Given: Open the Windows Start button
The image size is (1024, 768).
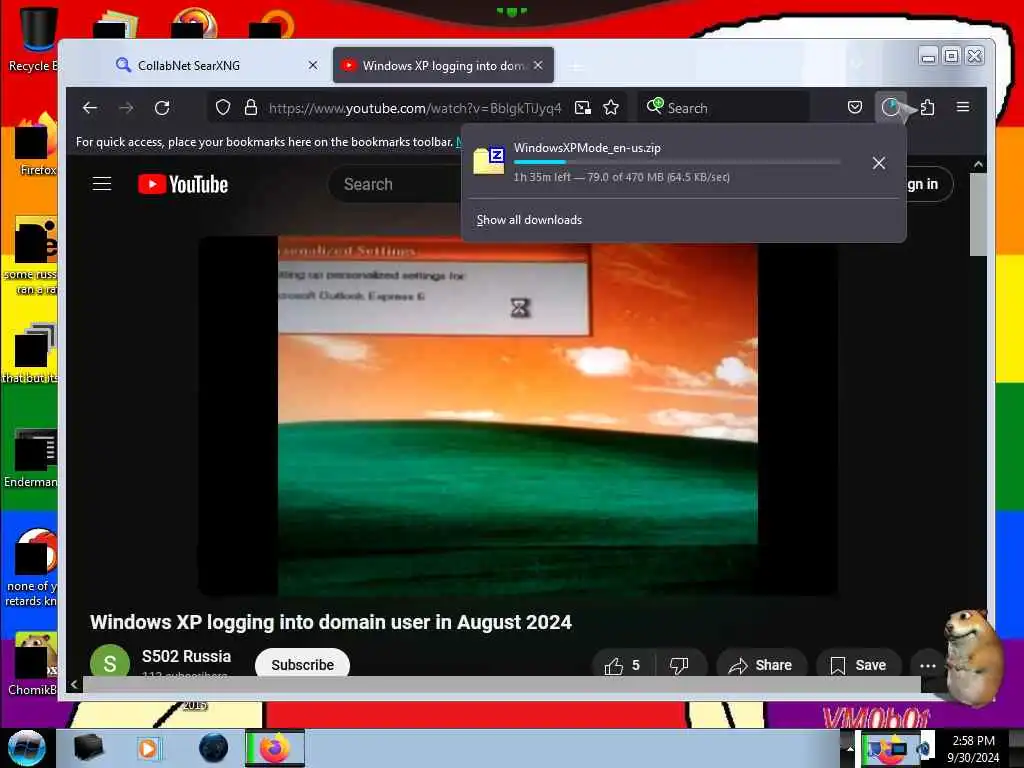Looking at the screenshot, I should [x=27, y=748].
